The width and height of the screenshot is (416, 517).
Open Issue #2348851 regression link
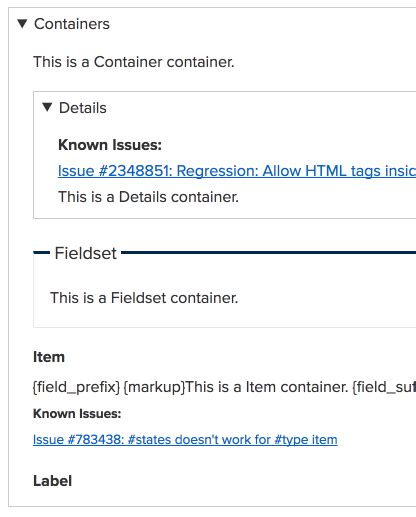click(x=237, y=171)
